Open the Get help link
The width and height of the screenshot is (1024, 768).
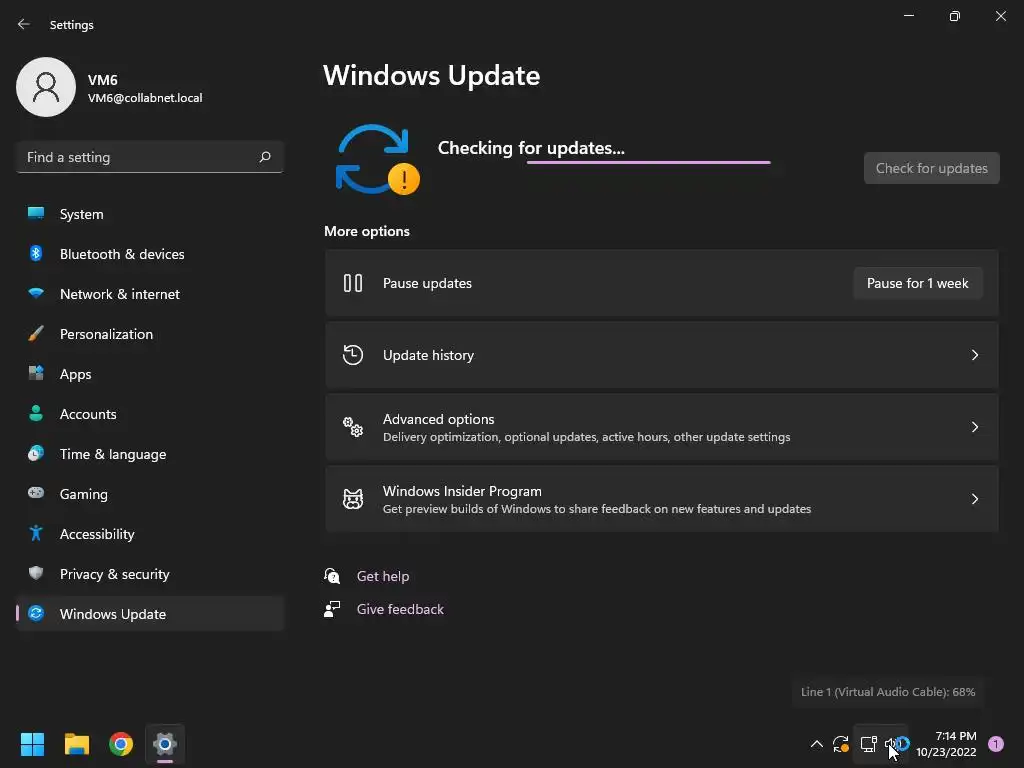point(383,576)
